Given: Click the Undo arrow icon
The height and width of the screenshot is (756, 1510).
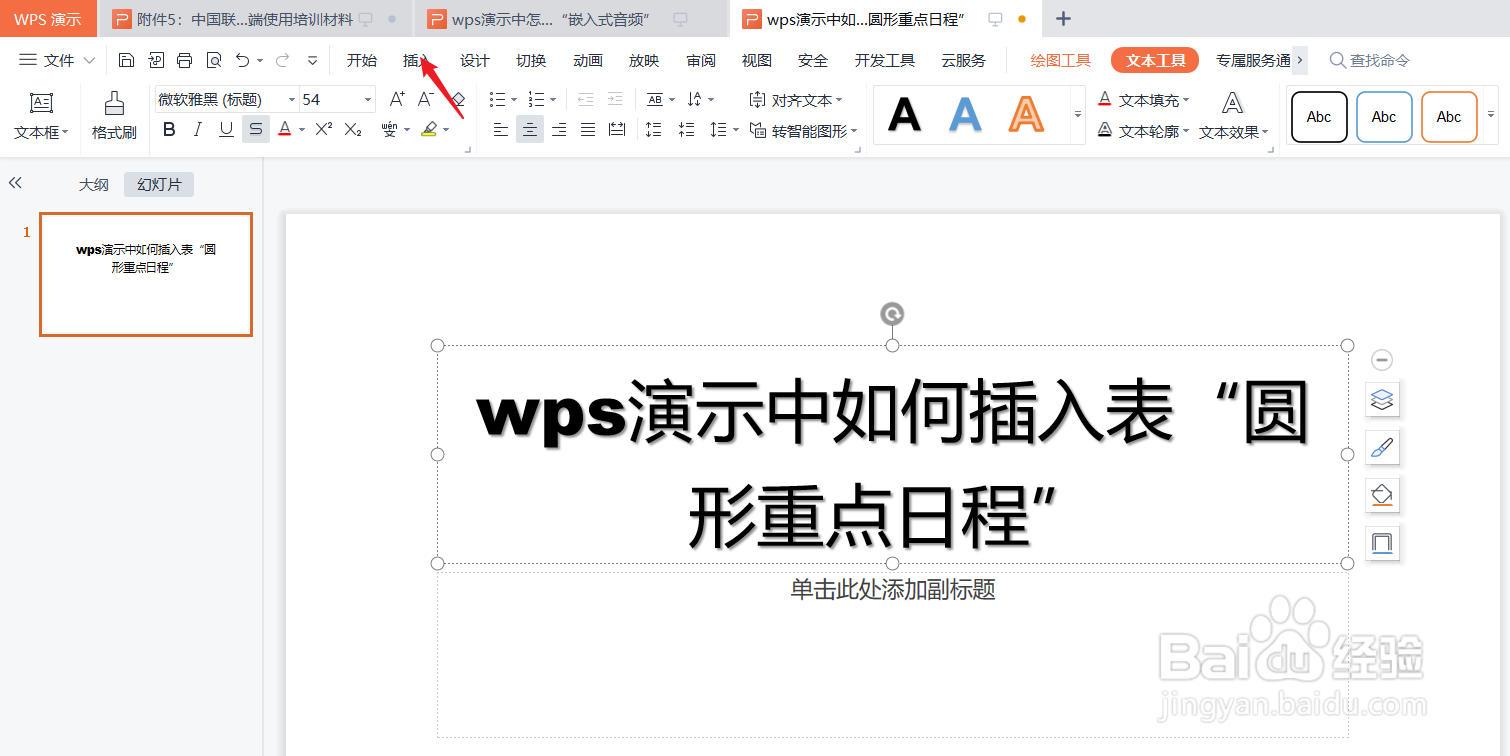Looking at the screenshot, I should tap(243, 61).
